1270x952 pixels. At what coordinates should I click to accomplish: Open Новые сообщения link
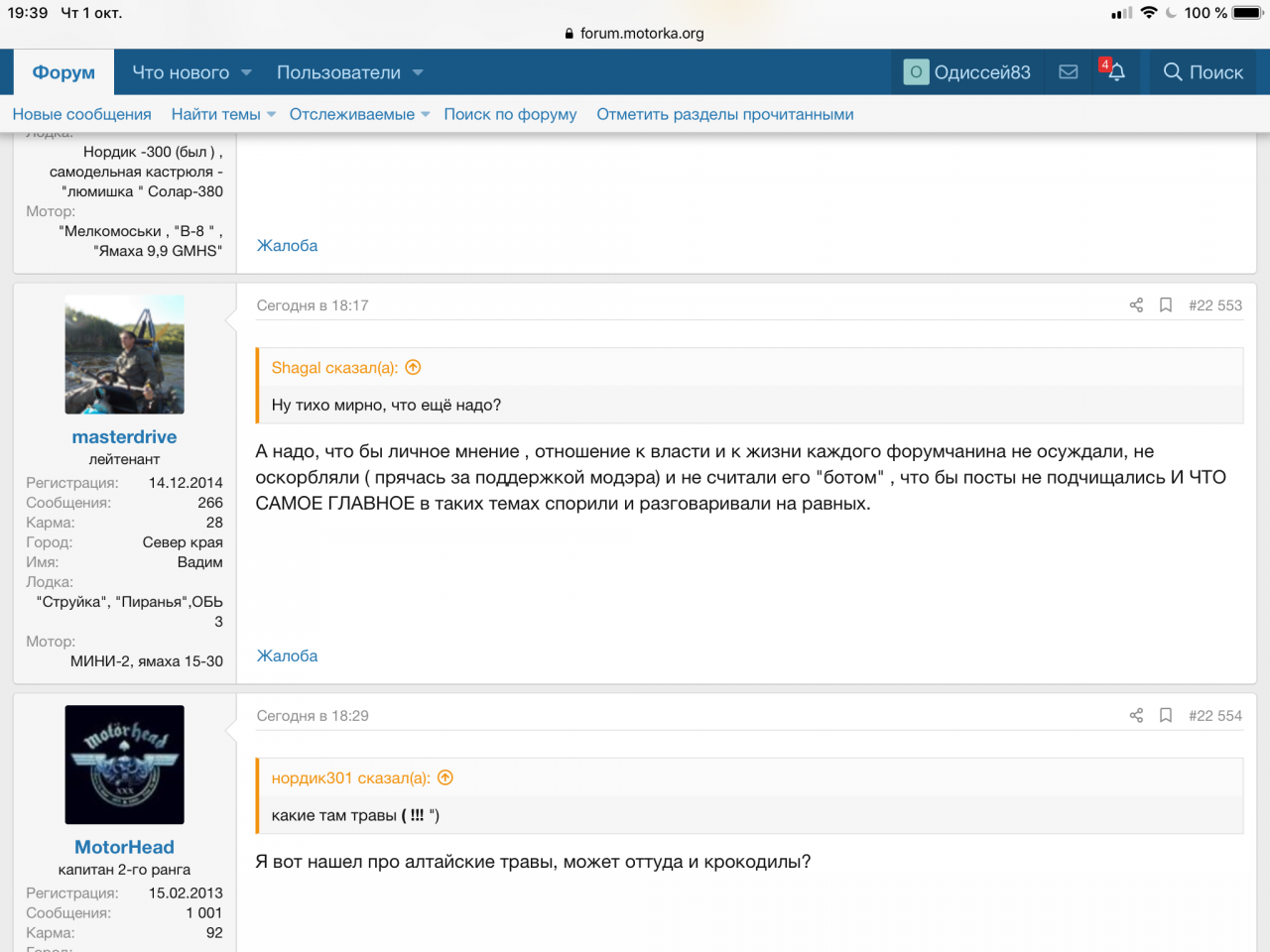point(81,115)
